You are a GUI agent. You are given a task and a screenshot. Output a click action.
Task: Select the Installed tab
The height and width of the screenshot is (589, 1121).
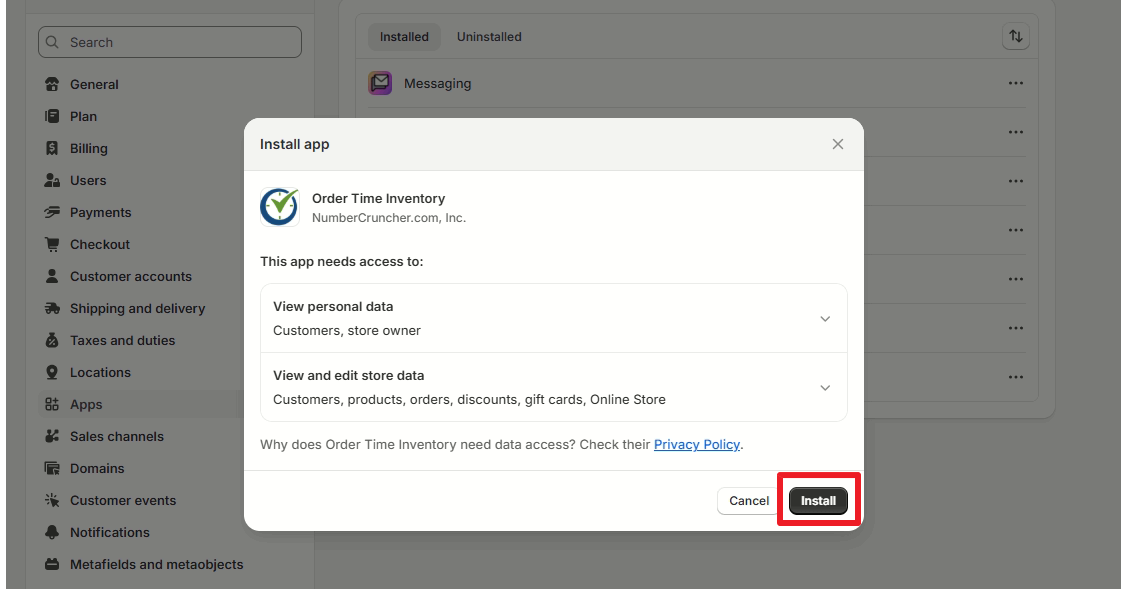coord(404,36)
